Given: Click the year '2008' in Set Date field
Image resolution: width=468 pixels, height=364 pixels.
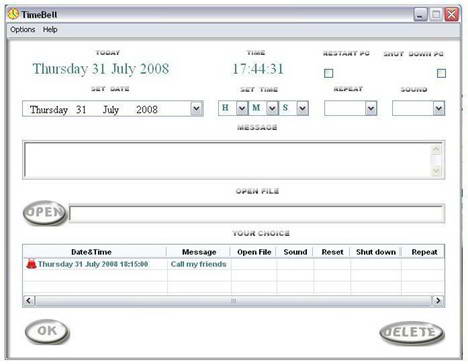Looking at the screenshot, I should click(x=147, y=109).
